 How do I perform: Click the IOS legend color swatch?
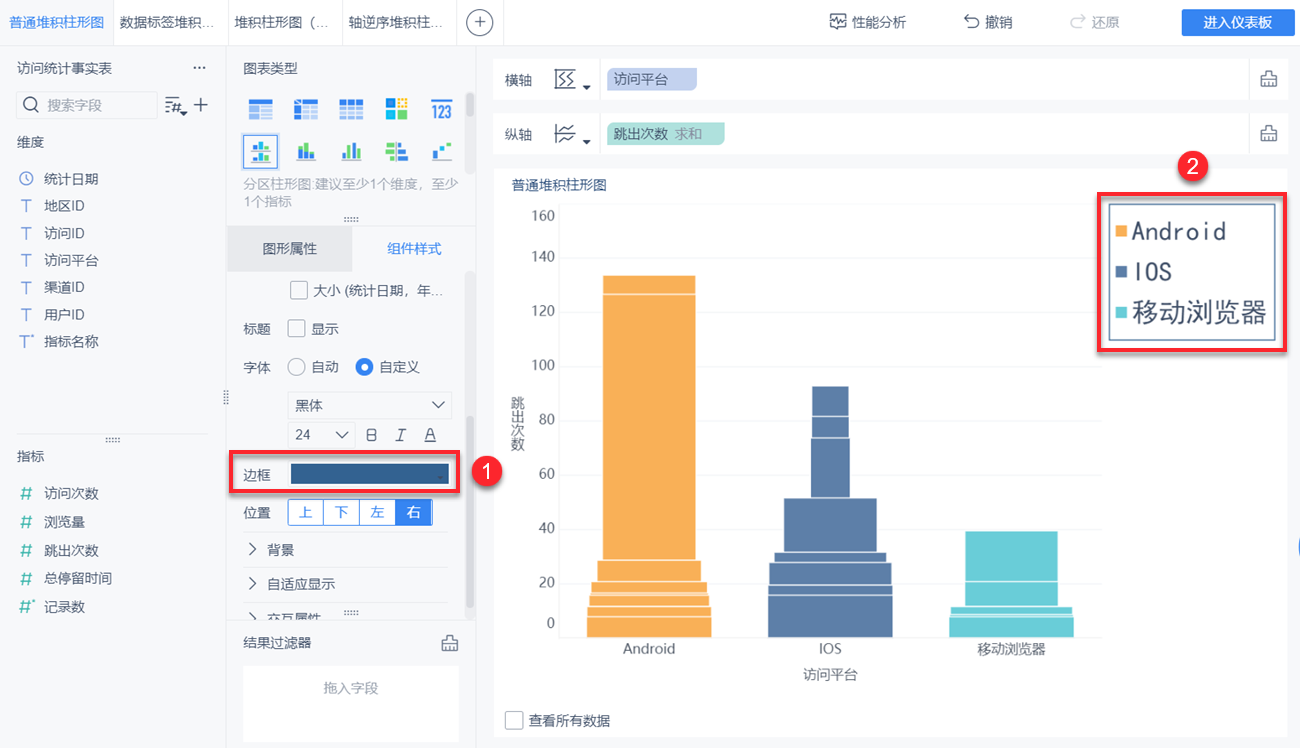coord(1121,272)
